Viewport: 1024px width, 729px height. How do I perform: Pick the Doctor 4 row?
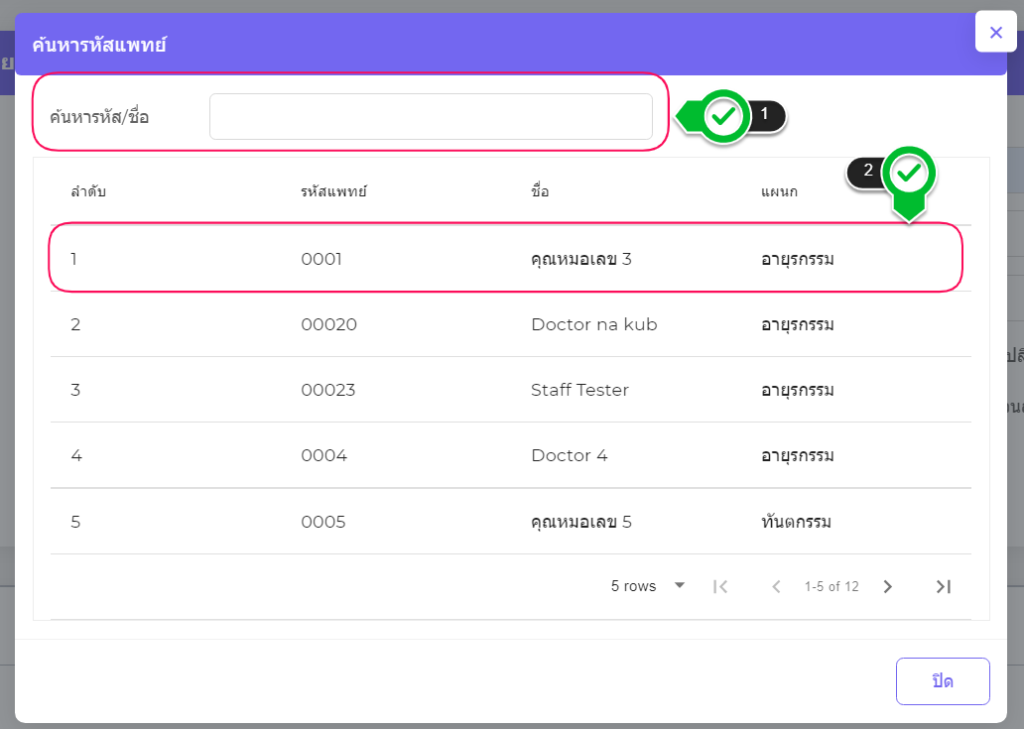[568, 456]
